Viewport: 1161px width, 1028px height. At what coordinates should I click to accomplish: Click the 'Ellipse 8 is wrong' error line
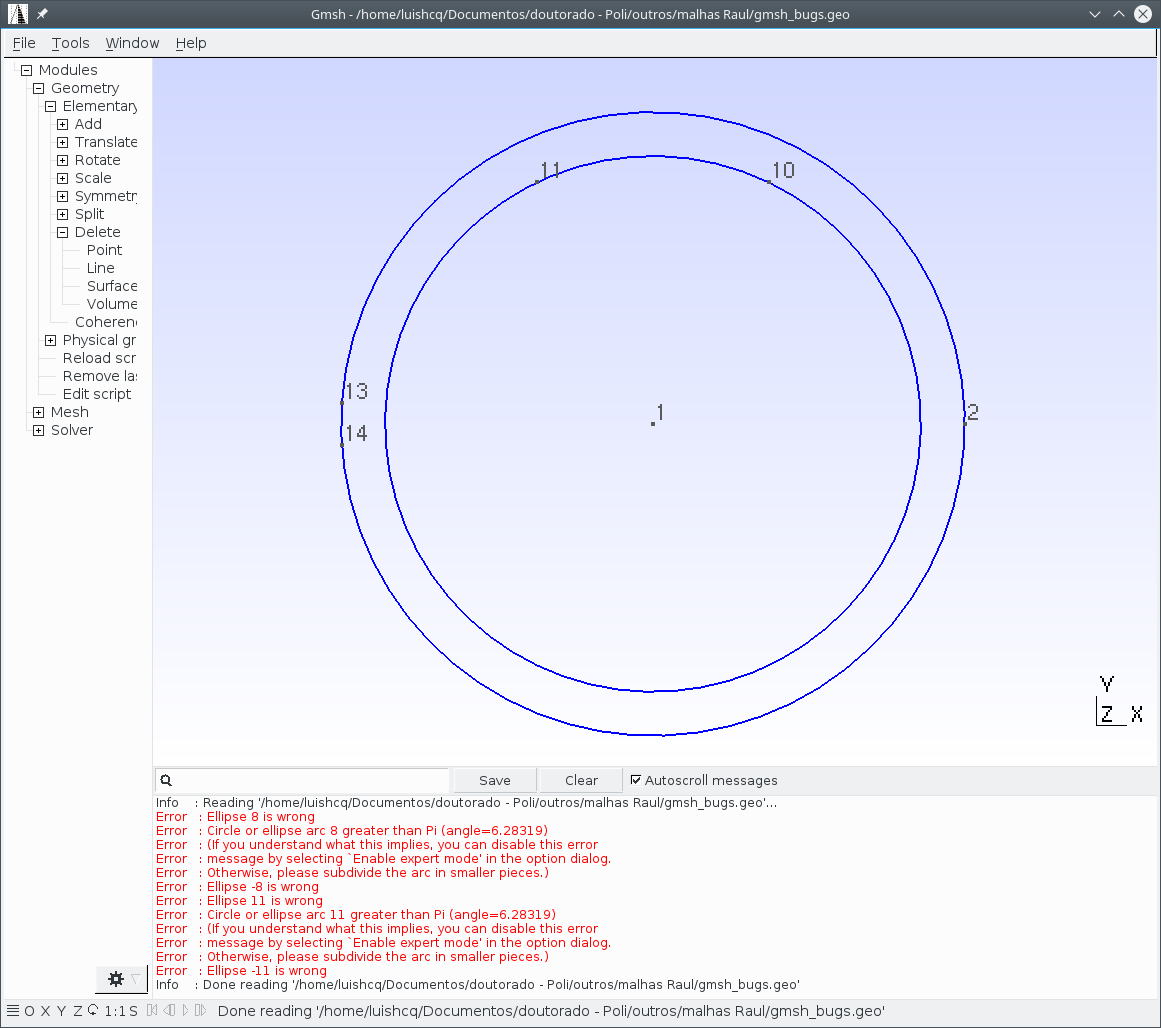click(235, 816)
